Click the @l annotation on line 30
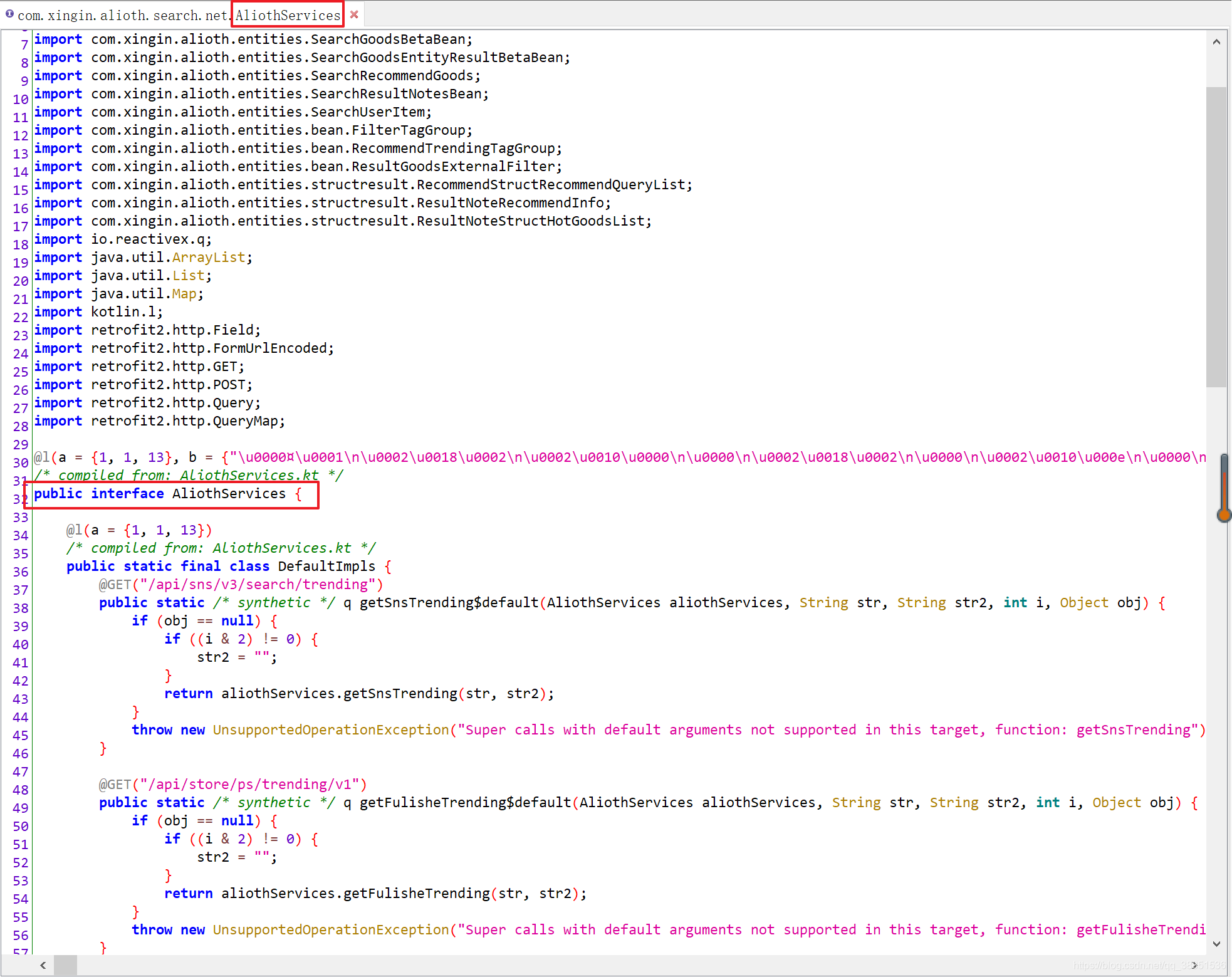 (x=41, y=457)
